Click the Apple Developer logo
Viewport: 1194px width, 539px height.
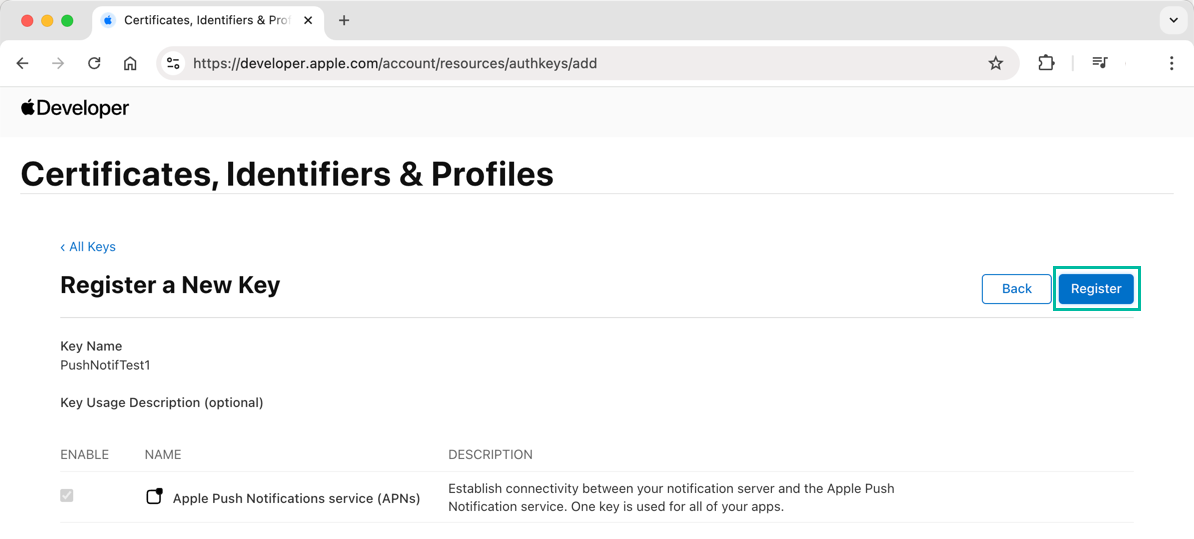[x=75, y=108]
